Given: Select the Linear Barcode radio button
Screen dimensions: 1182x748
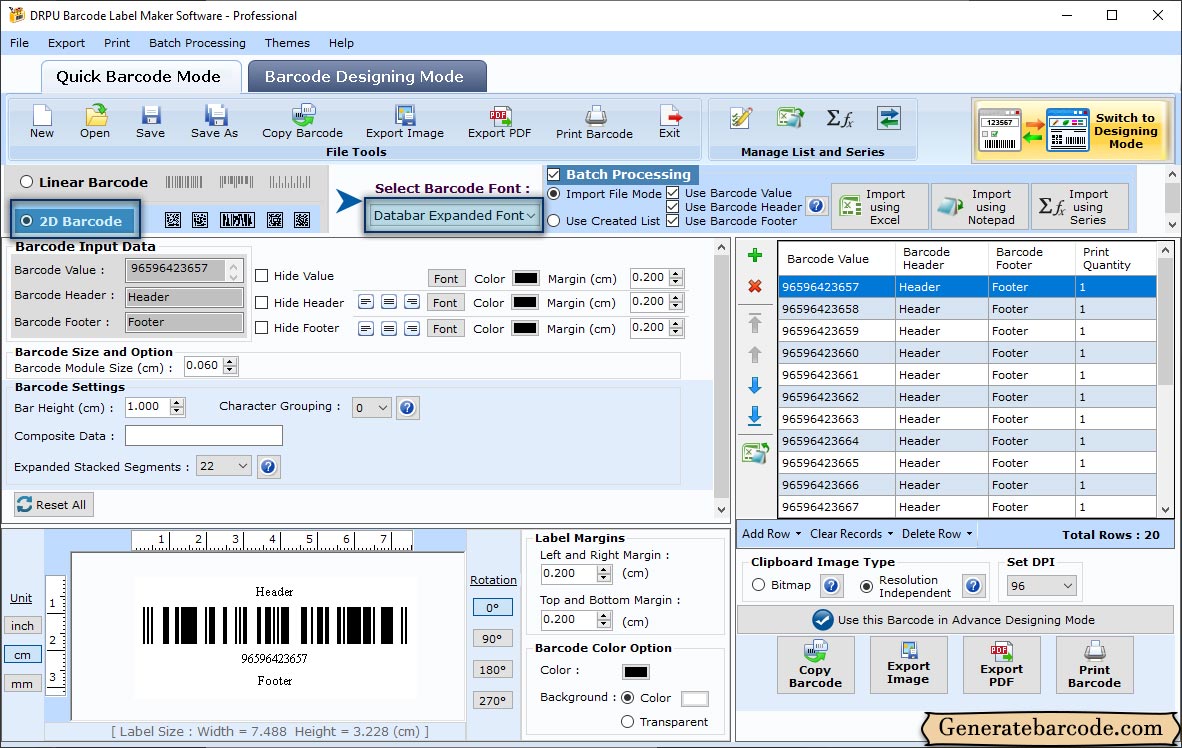Looking at the screenshot, I should click(x=27, y=182).
